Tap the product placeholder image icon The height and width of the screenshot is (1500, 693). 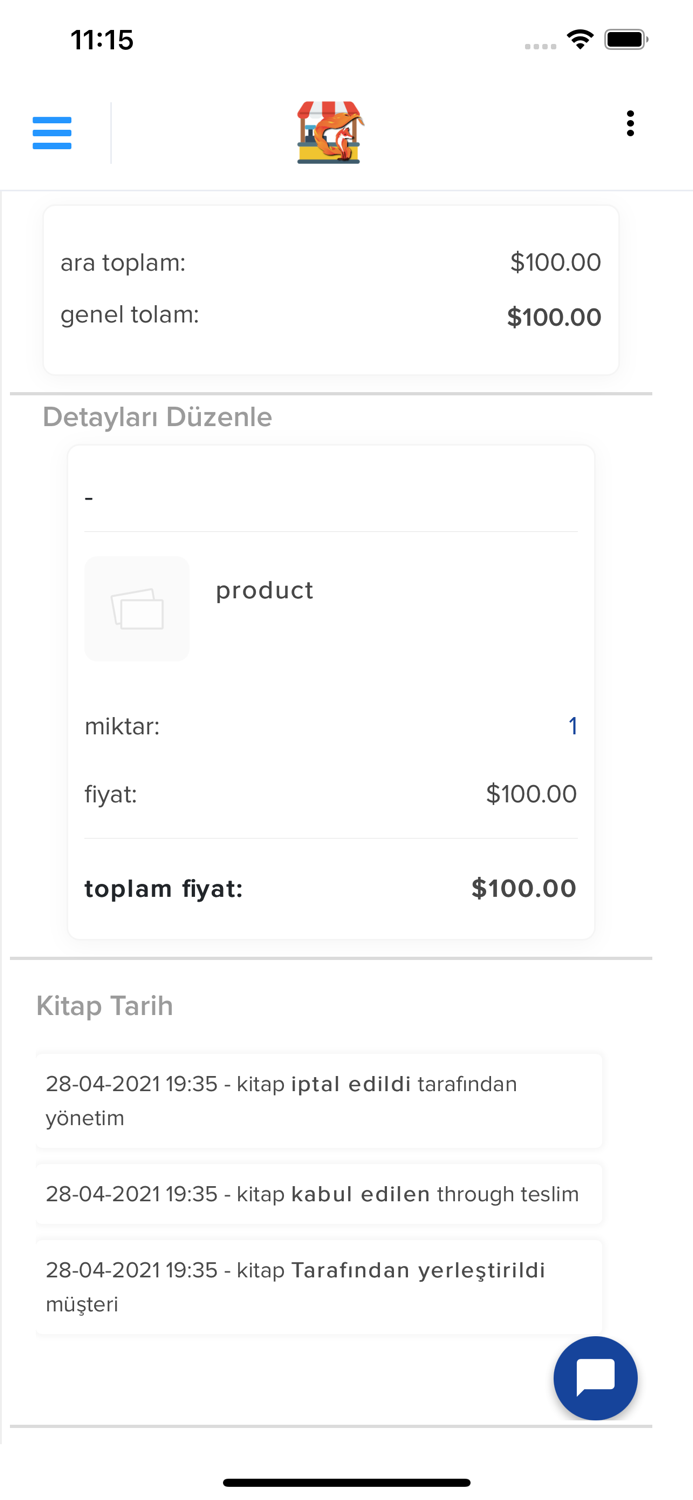(x=137, y=608)
